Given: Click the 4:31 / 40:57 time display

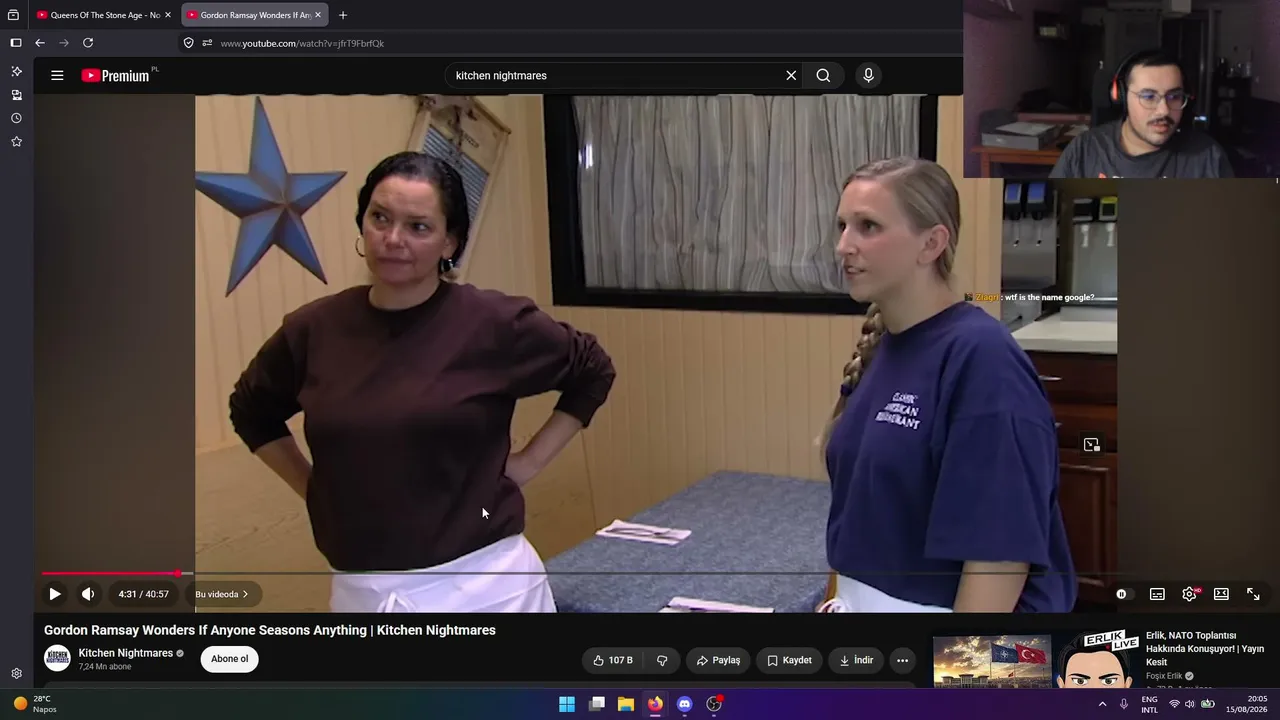Looking at the screenshot, I should [144, 594].
